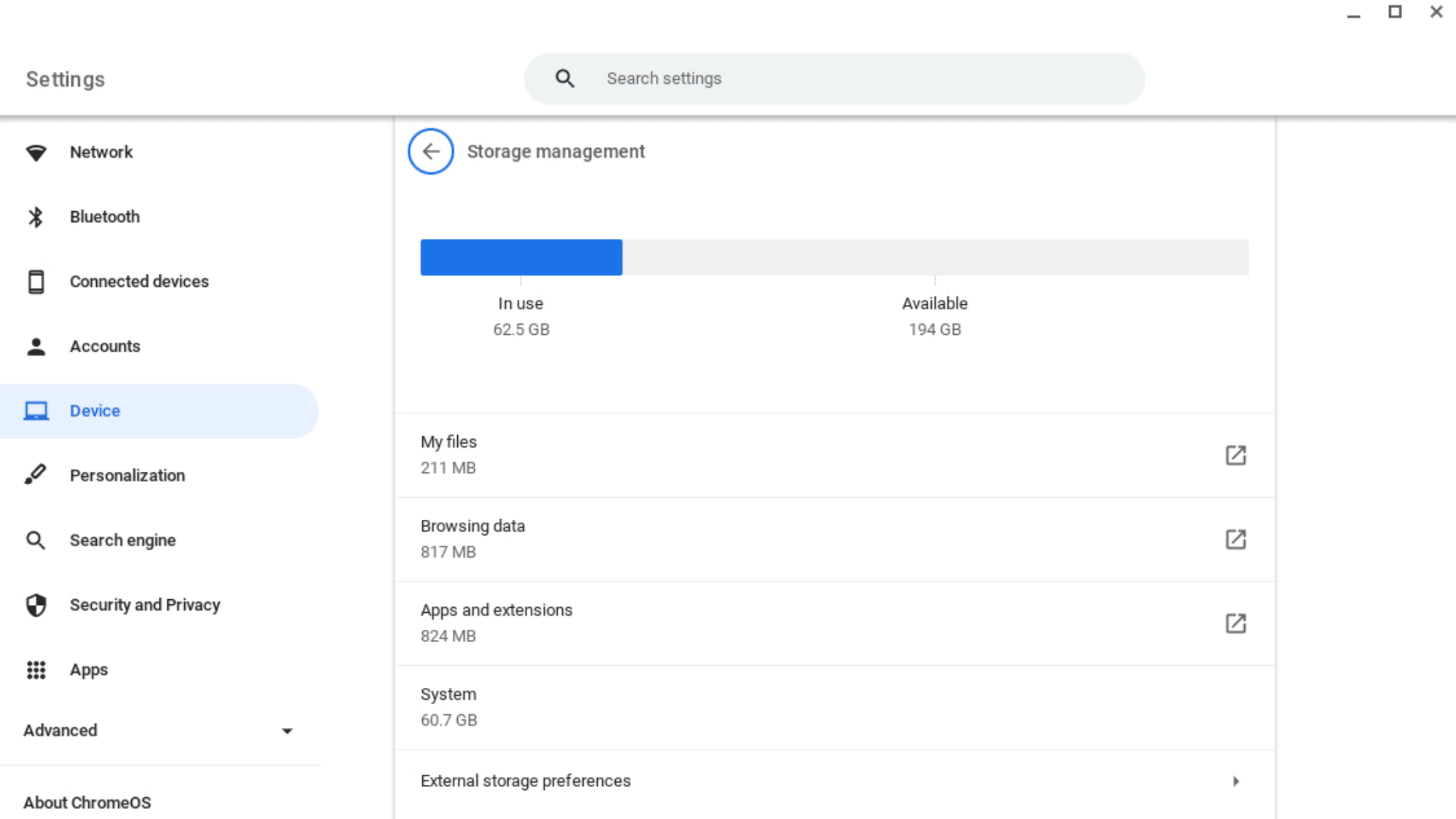The width and height of the screenshot is (1456, 819).
Task: Open External storage preferences
Action: (834, 780)
